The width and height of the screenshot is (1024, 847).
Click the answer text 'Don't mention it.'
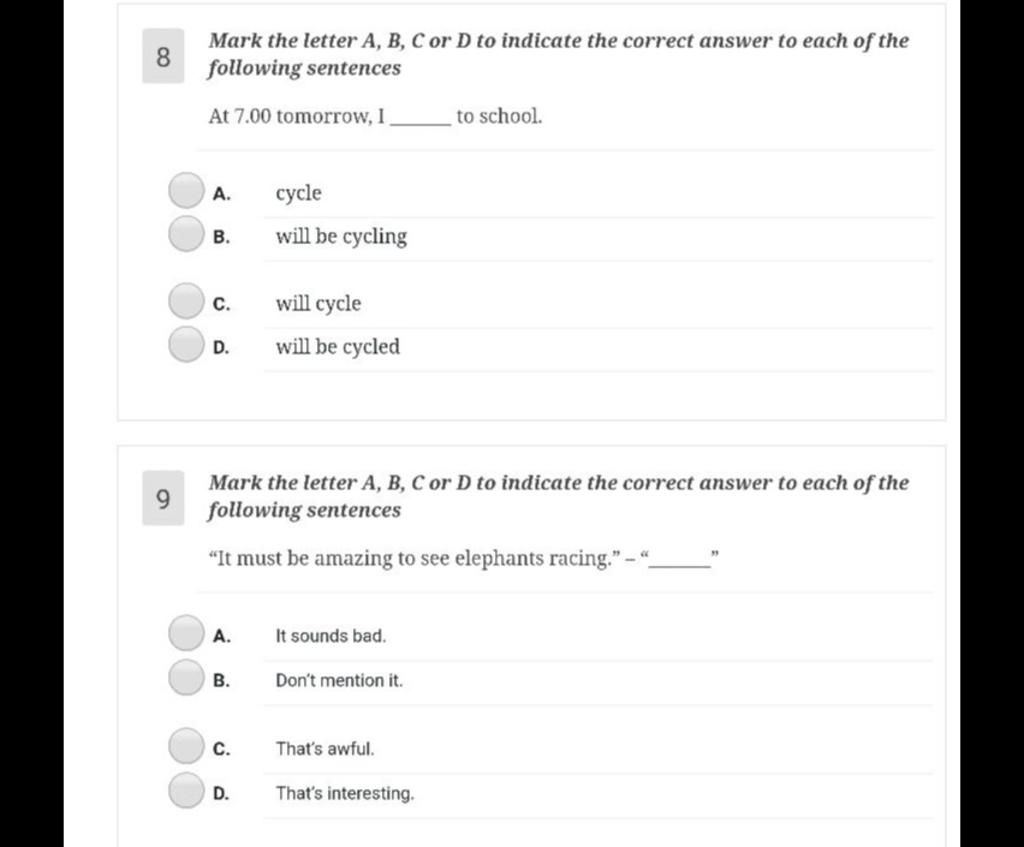point(339,680)
